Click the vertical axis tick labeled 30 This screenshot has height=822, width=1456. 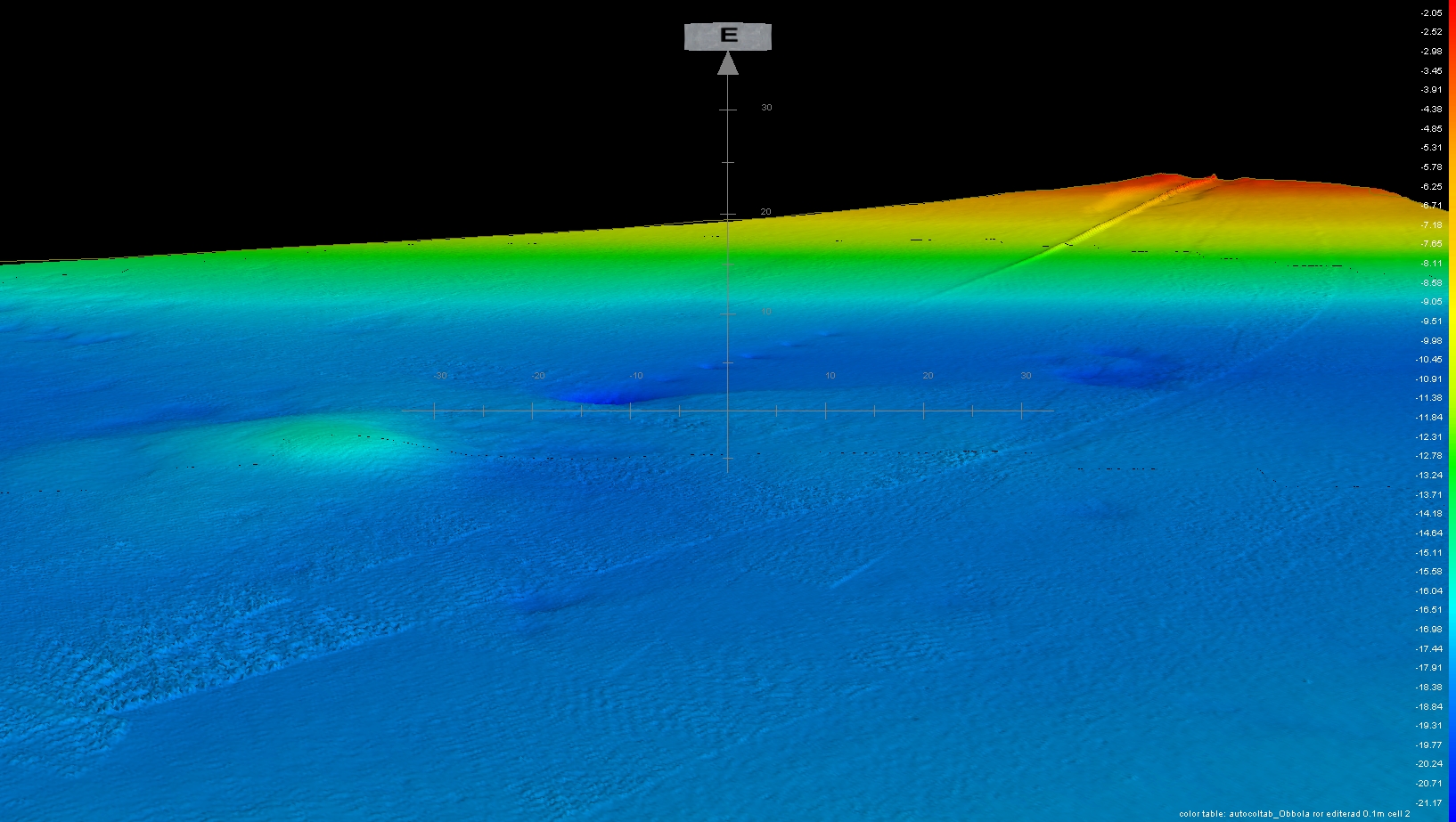(765, 108)
